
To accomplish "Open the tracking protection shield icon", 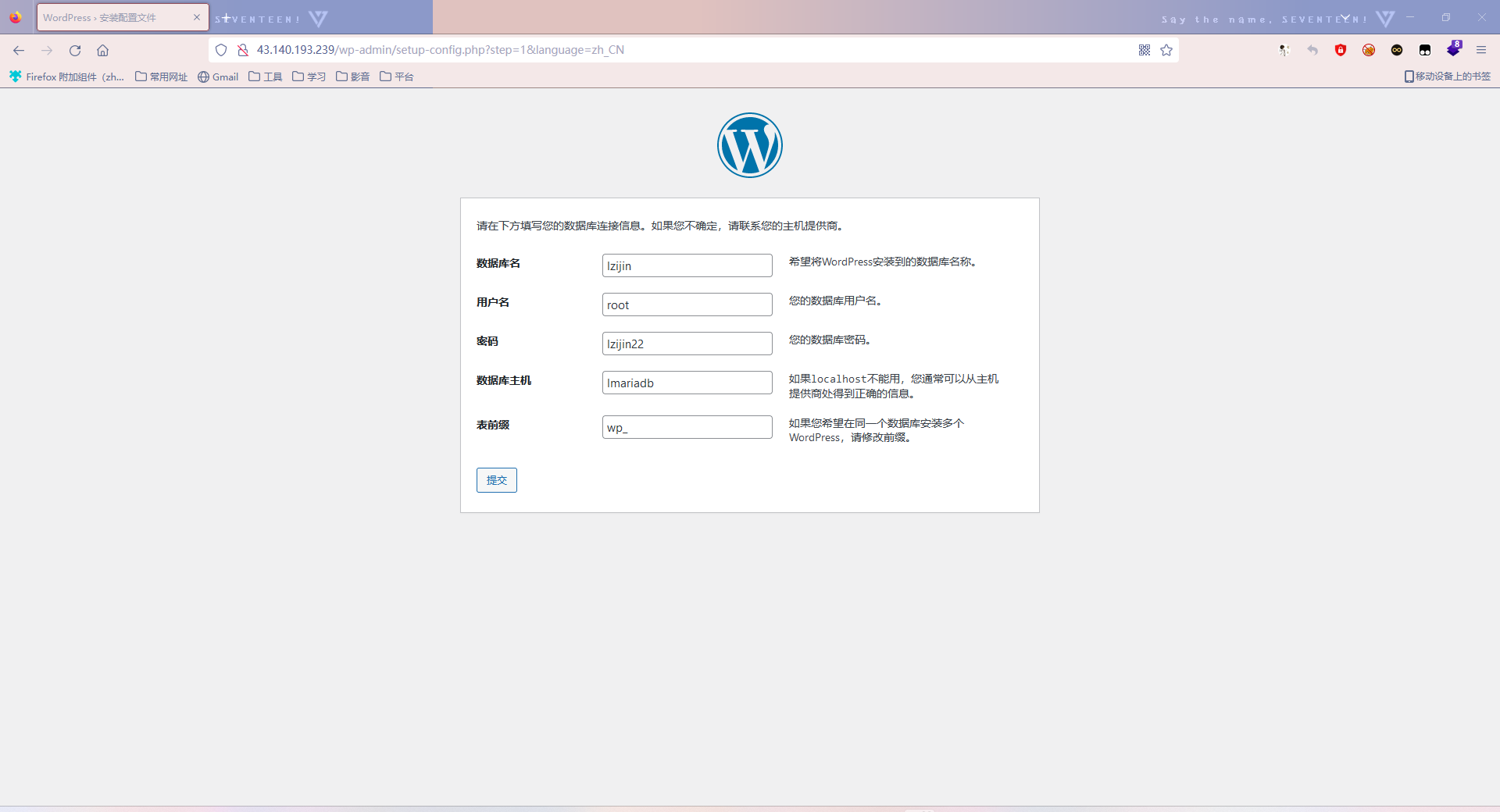I will coord(221,50).
